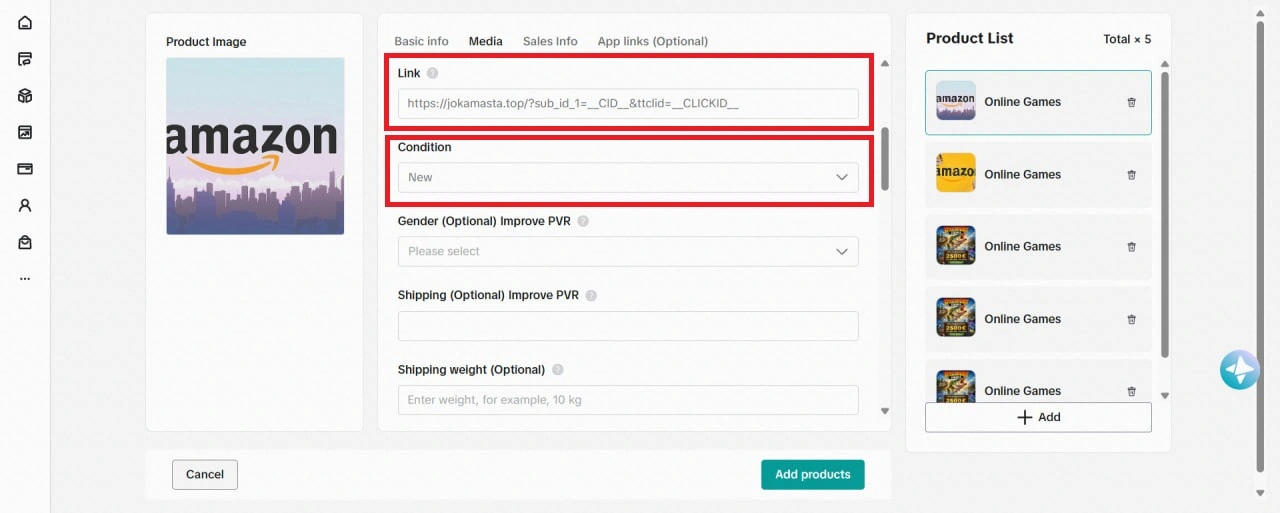Click the page vertical scrollbar thumb
The width and height of the screenshot is (1280, 513).
(x=1260, y=248)
